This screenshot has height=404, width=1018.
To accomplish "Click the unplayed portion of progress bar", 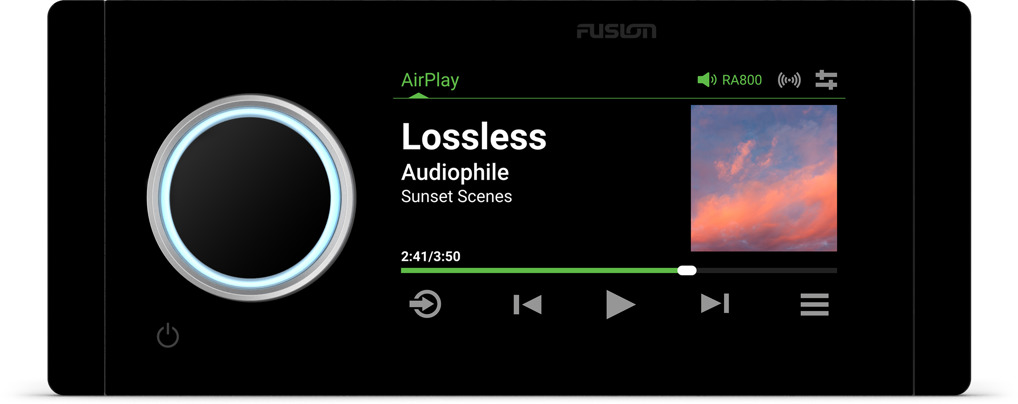I will [x=767, y=270].
